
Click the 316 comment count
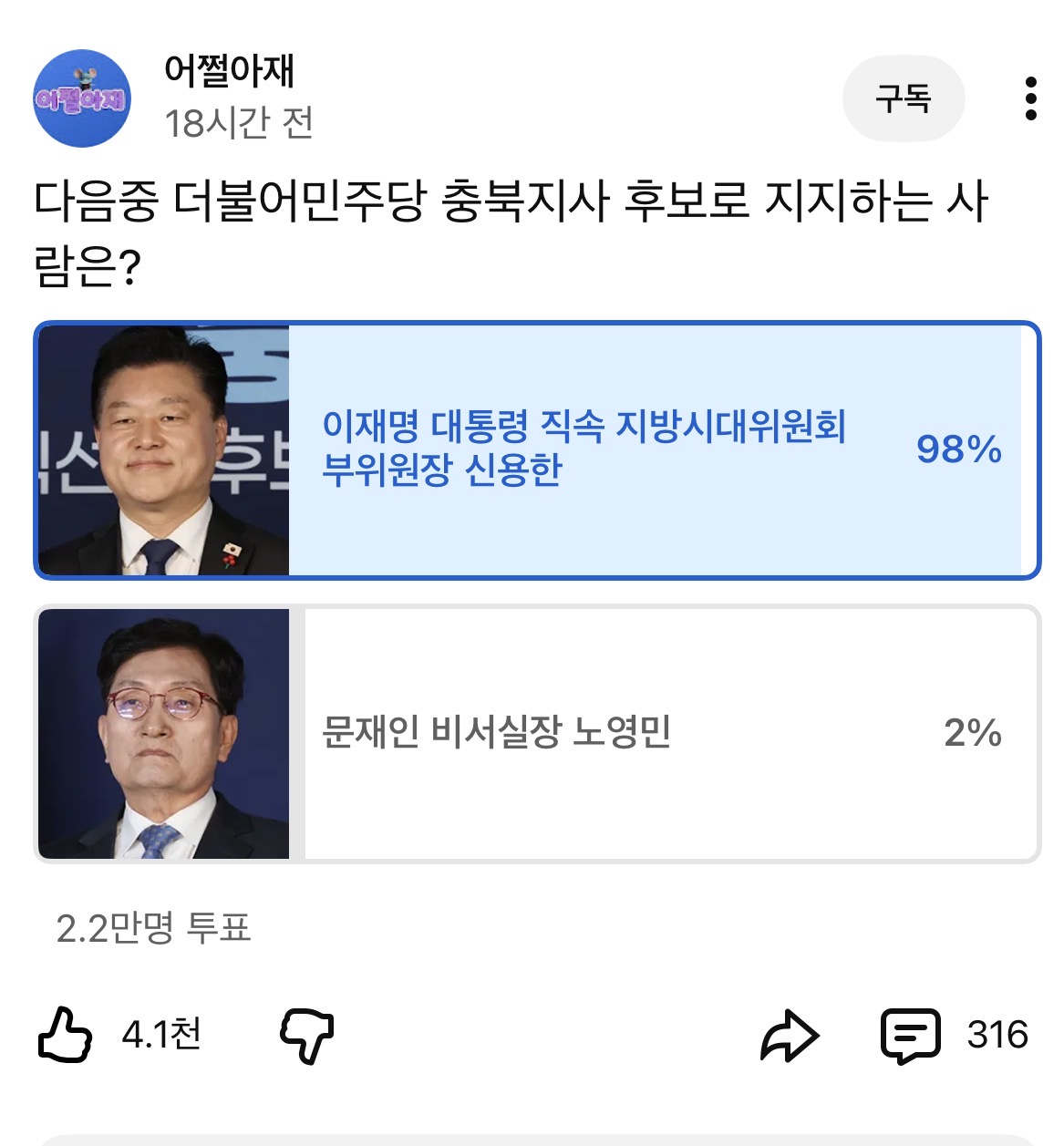point(997,1036)
